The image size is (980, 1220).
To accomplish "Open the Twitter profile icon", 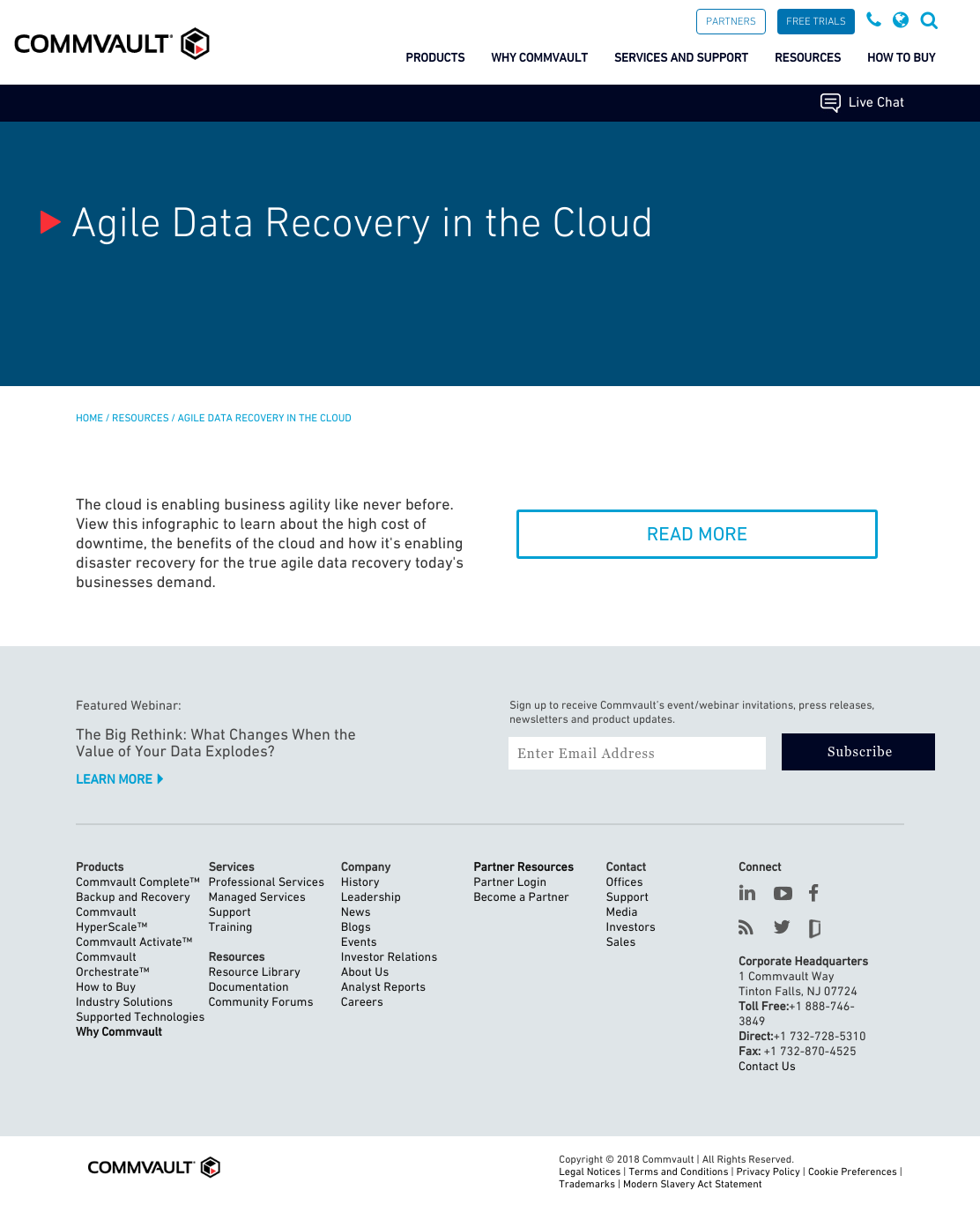I will pos(782,927).
